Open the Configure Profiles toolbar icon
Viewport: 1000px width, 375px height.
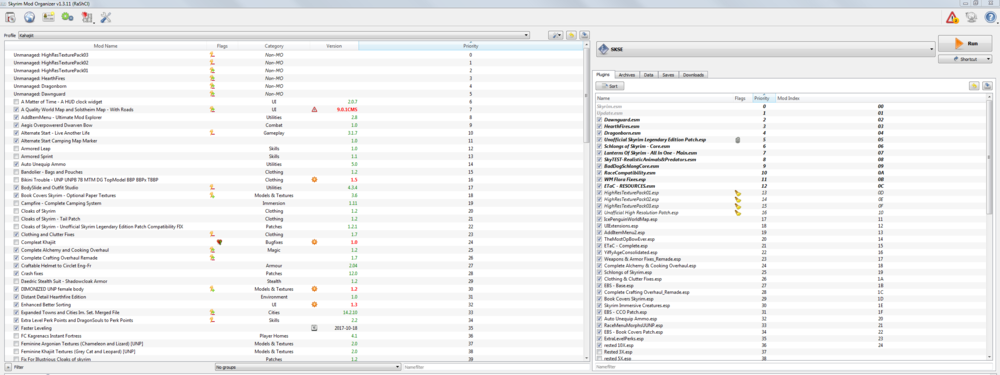click(x=48, y=17)
